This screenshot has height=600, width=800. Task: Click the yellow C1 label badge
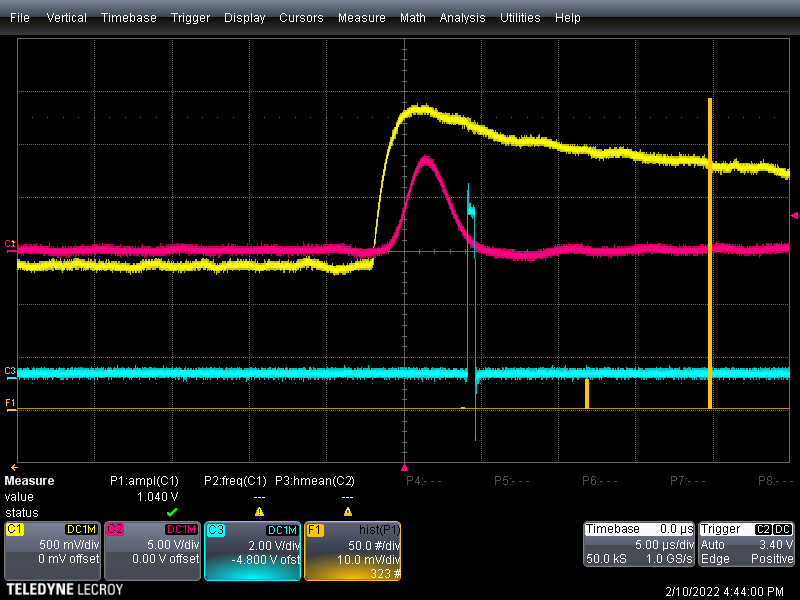[14, 529]
